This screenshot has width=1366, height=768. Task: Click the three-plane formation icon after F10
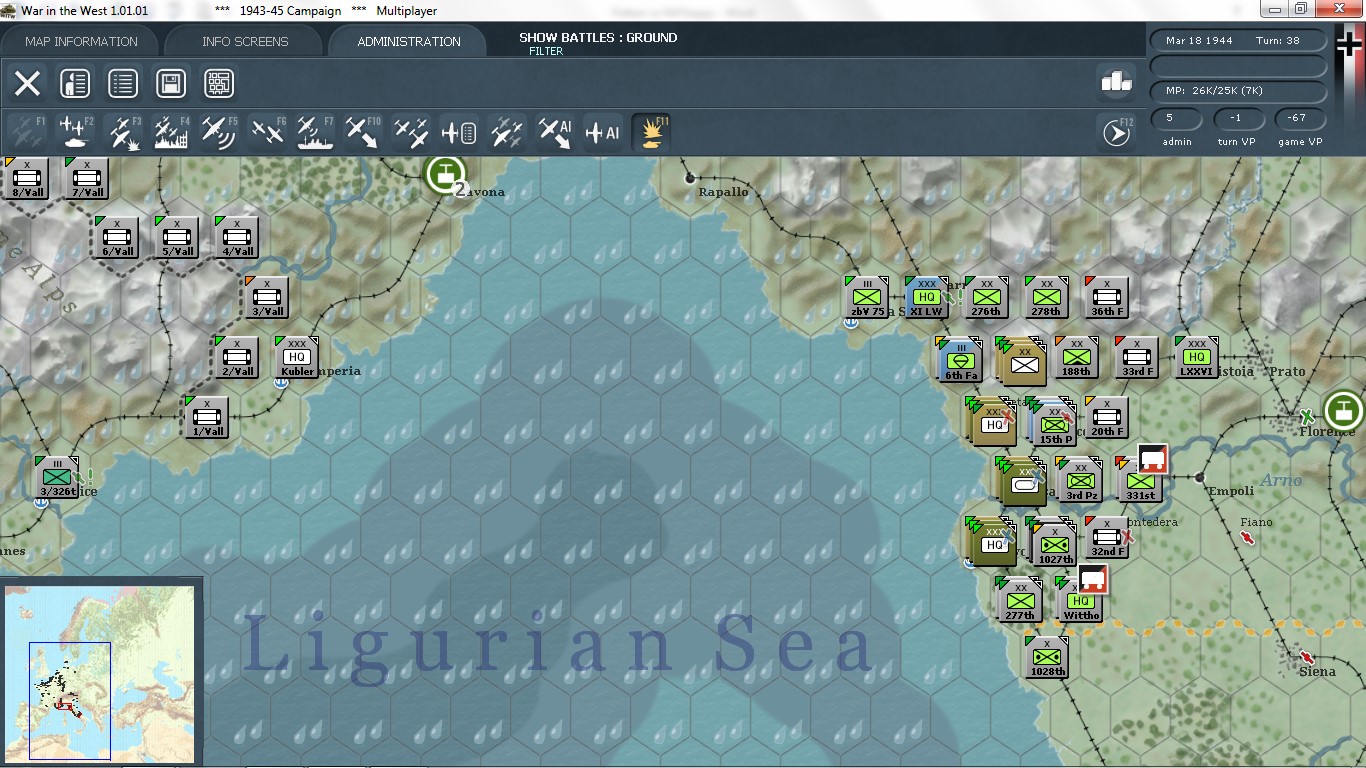pos(411,132)
